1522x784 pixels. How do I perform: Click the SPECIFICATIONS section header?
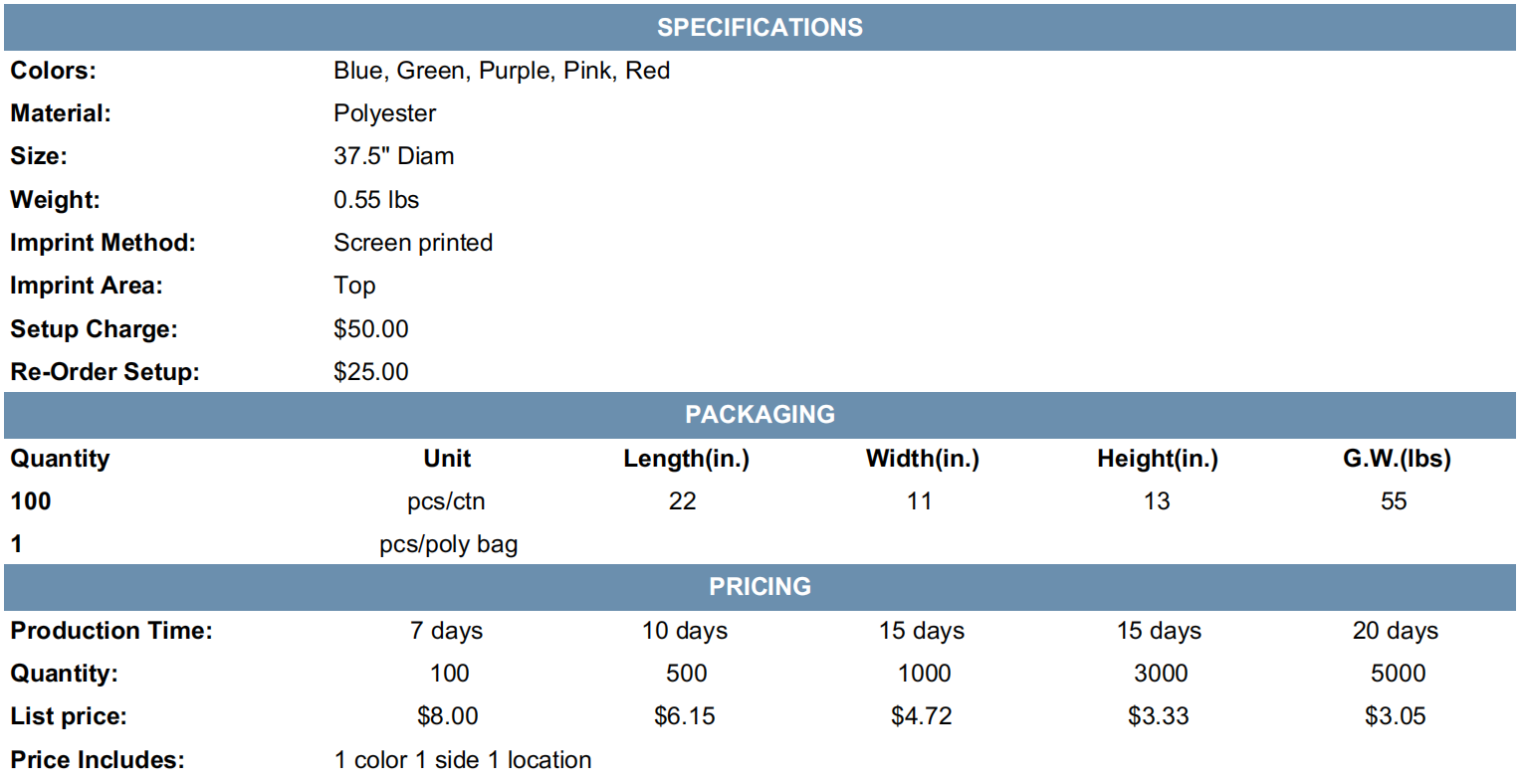click(x=760, y=27)
